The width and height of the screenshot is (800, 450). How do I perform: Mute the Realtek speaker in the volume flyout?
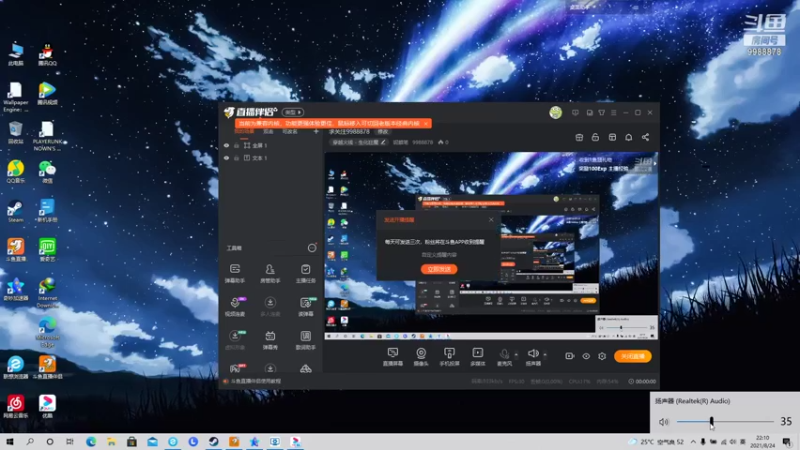click(x=664, y=422)
